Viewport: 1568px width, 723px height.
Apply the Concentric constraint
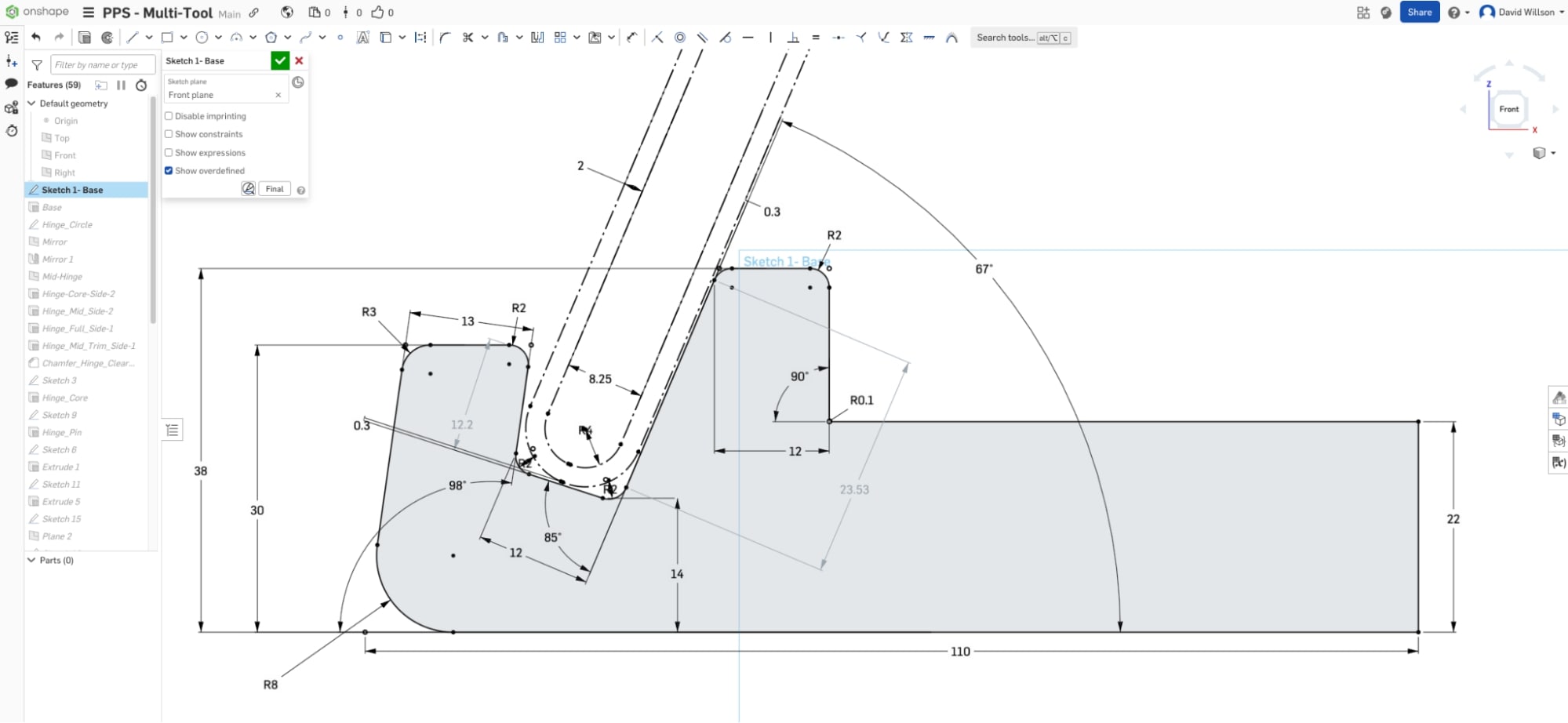pyautogui.click(x=680, y=37)
